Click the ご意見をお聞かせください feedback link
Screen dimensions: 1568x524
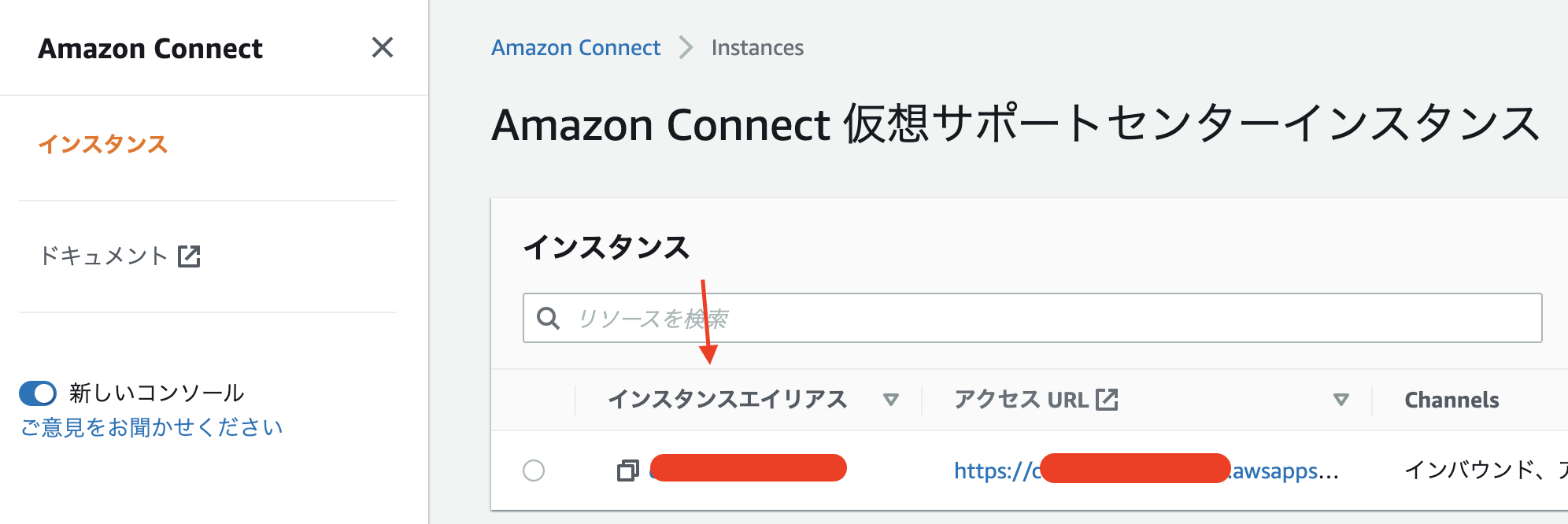151,427
